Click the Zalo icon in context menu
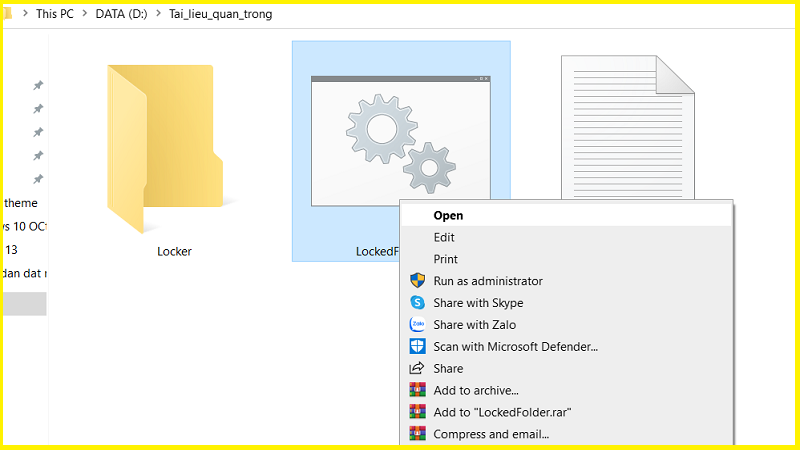 (417, 324)
